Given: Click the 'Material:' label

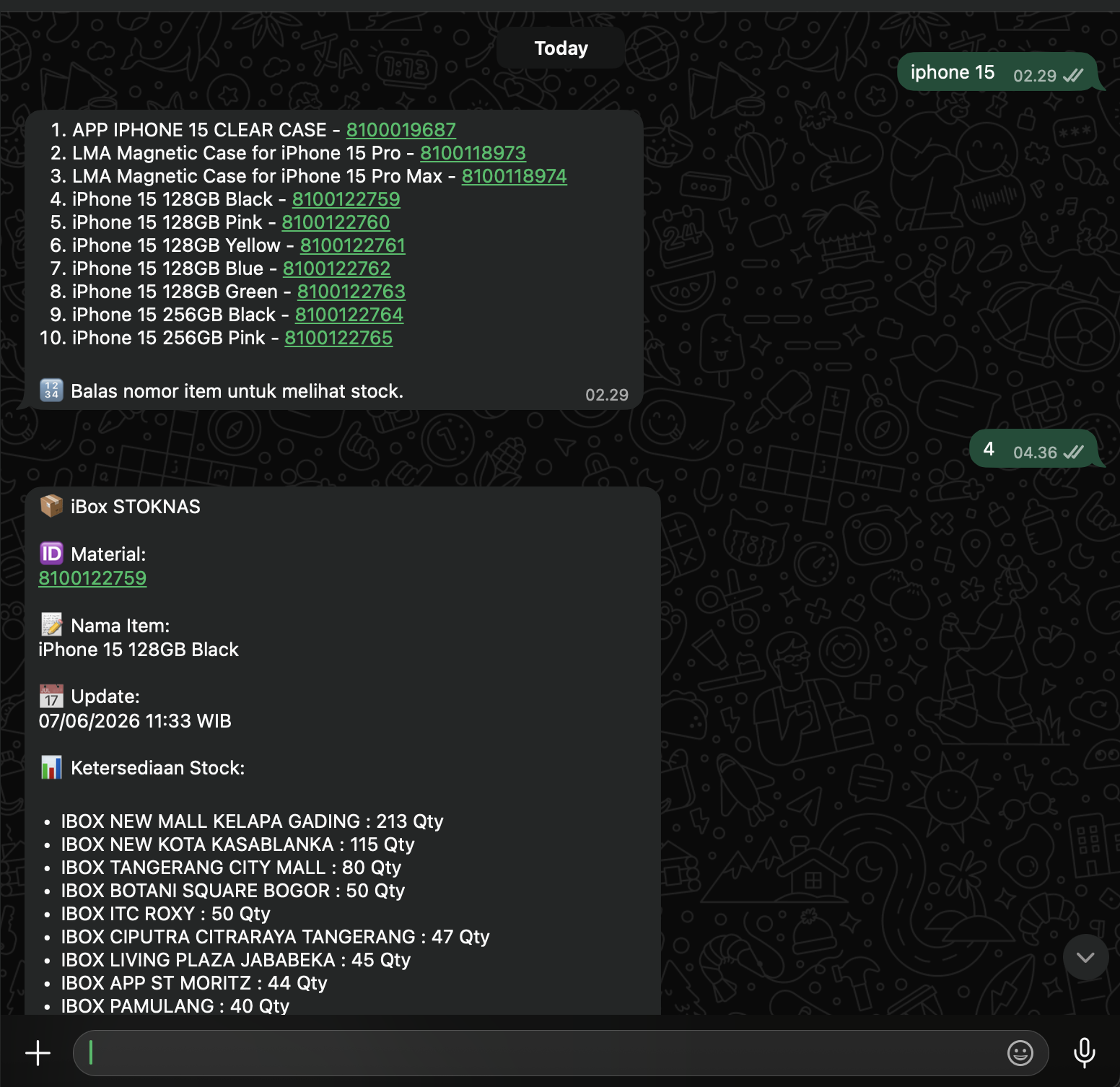Looking at the screenshot, I should [x=108, y=554].
